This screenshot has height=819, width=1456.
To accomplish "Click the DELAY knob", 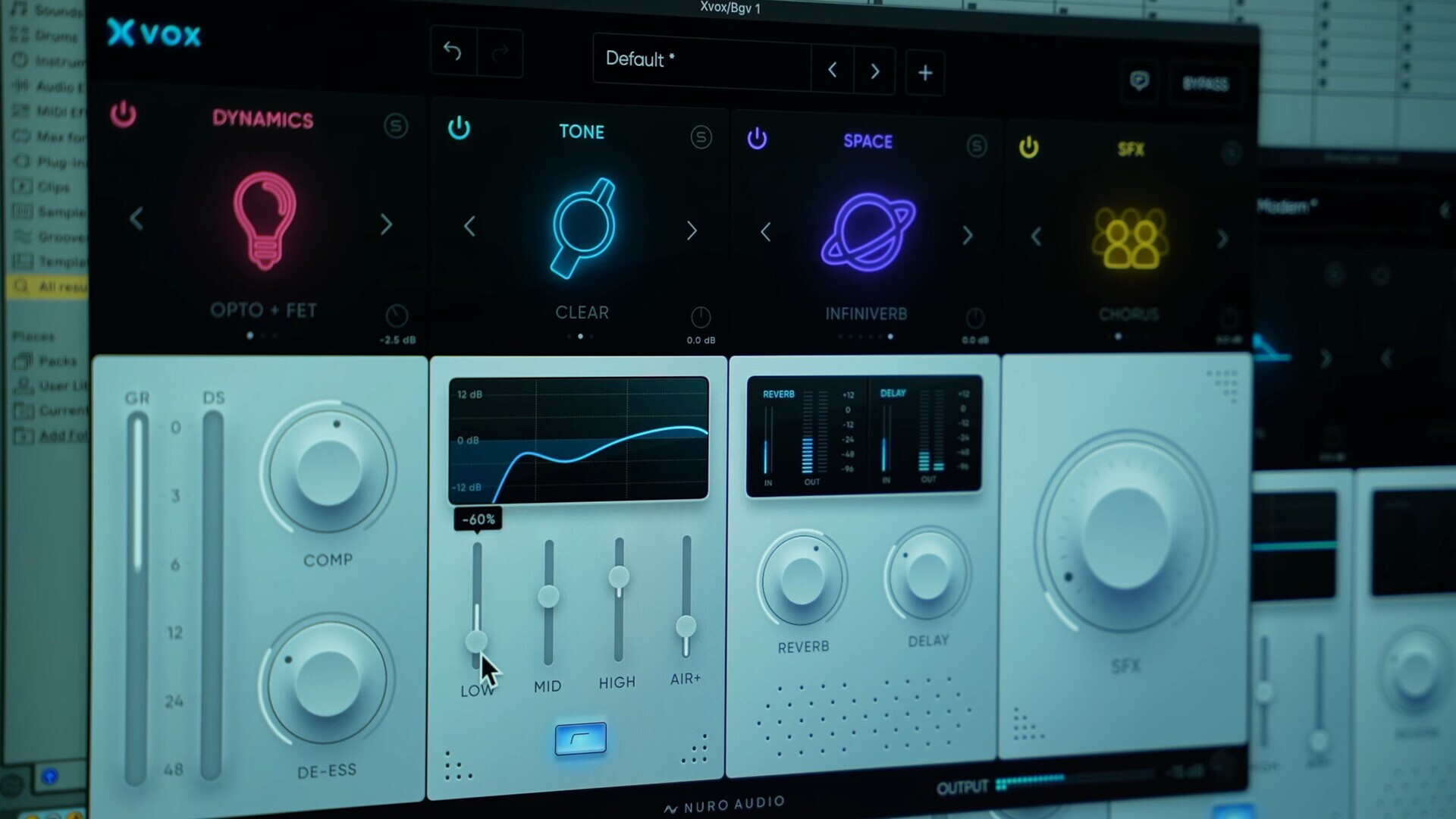I will click(927, 576).
